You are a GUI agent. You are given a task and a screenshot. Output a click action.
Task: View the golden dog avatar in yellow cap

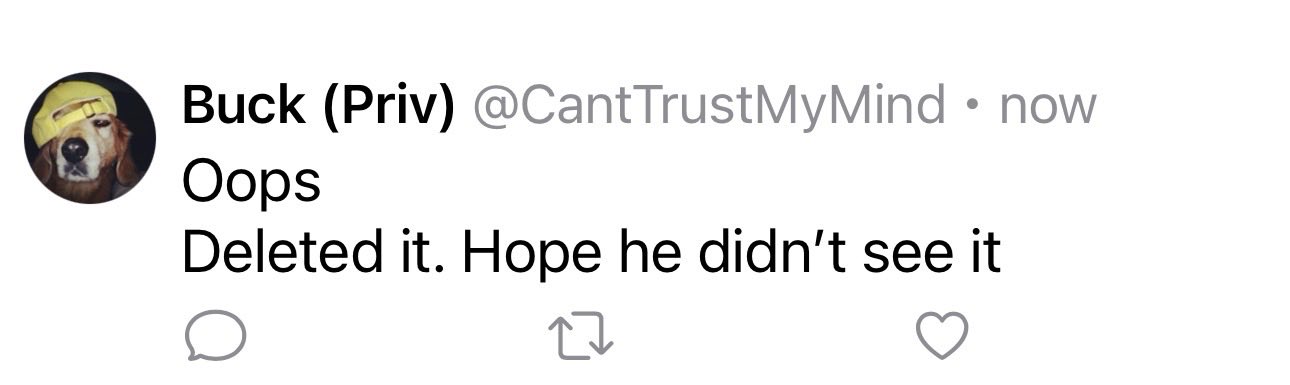coord(90,138)
